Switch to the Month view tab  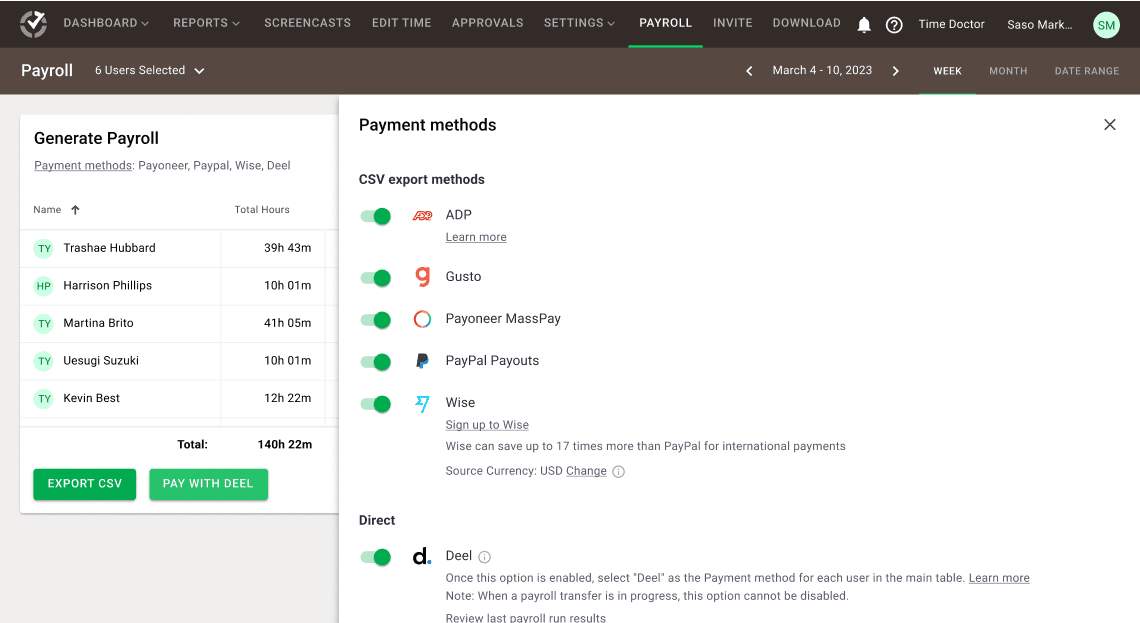pyautogui.click(x=1008, y=71)
